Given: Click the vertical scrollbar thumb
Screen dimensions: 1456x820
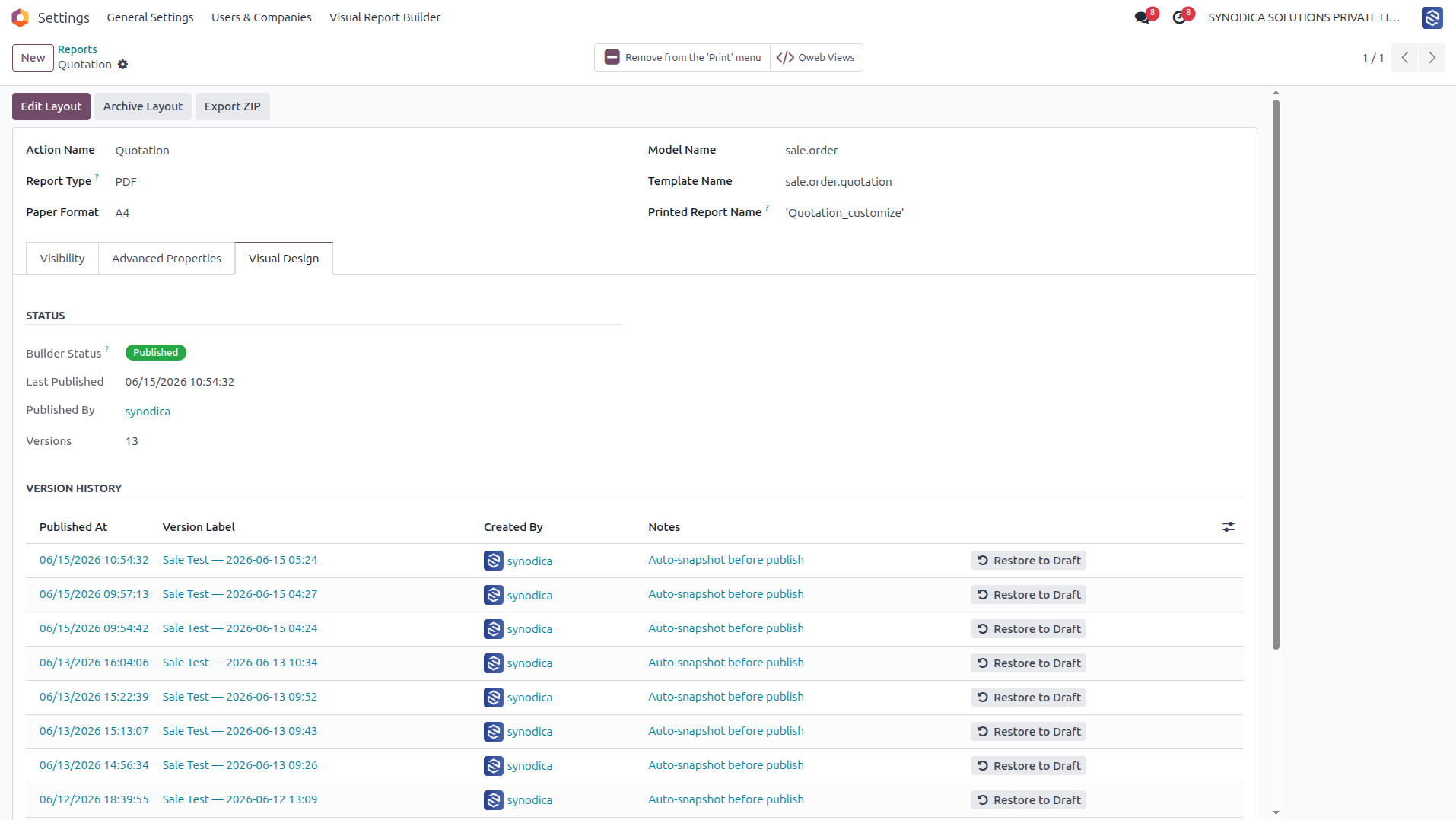Looking at the screenshot, I should tap(1276, 375).
